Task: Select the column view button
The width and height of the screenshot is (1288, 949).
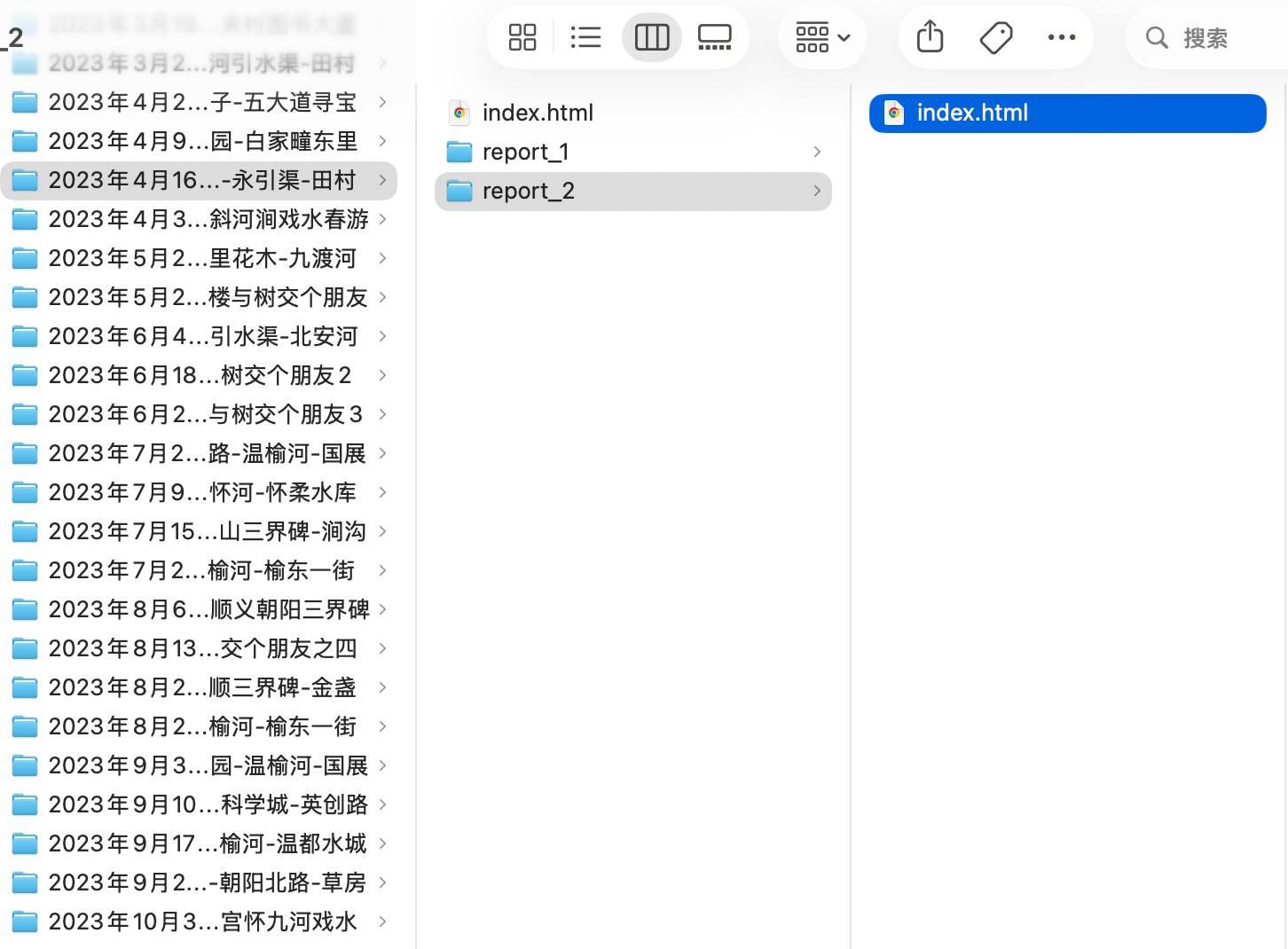Action: coord(651,37)
